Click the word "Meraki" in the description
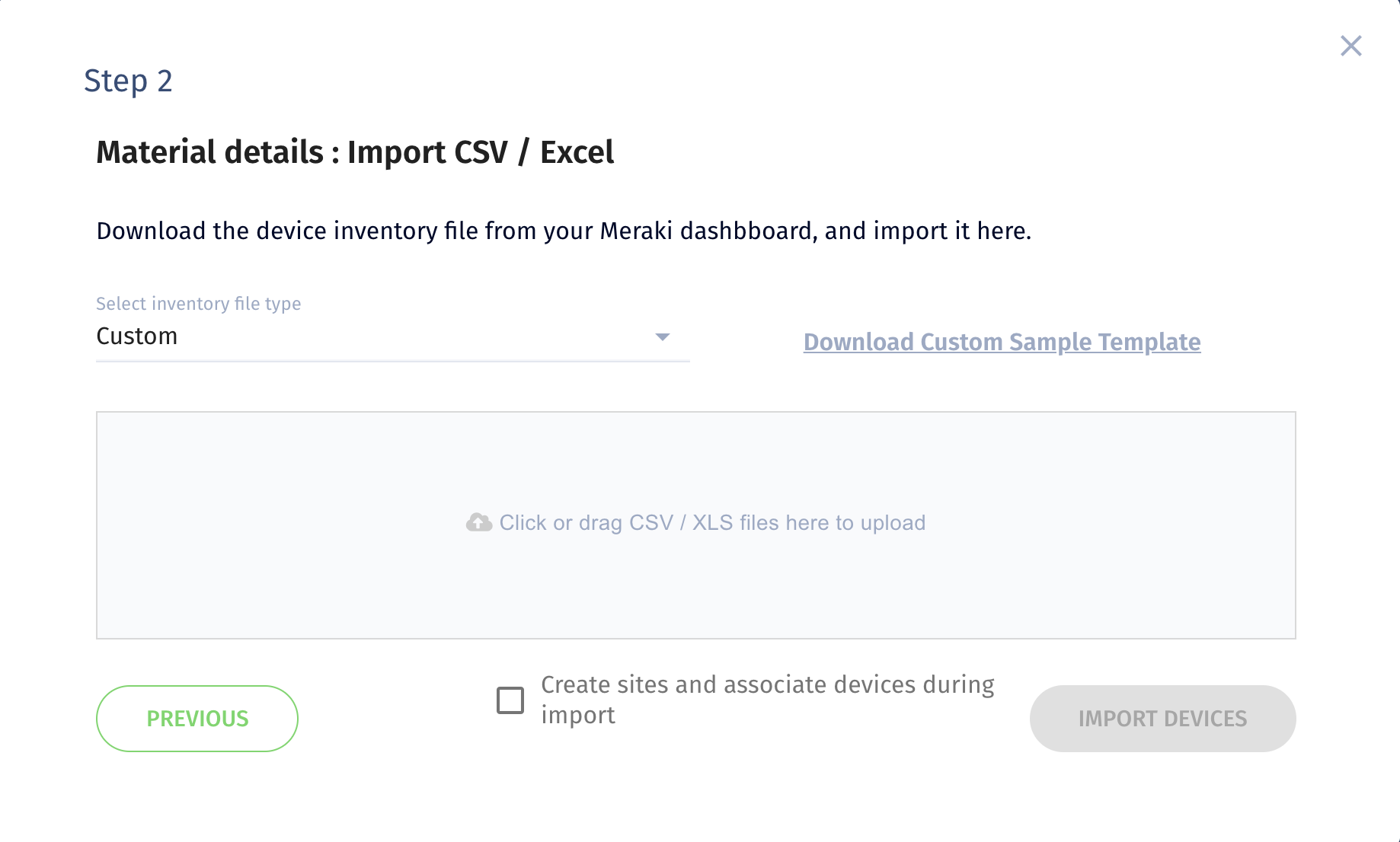Viewport: 1400px width, 842px height. coord(636,231)
